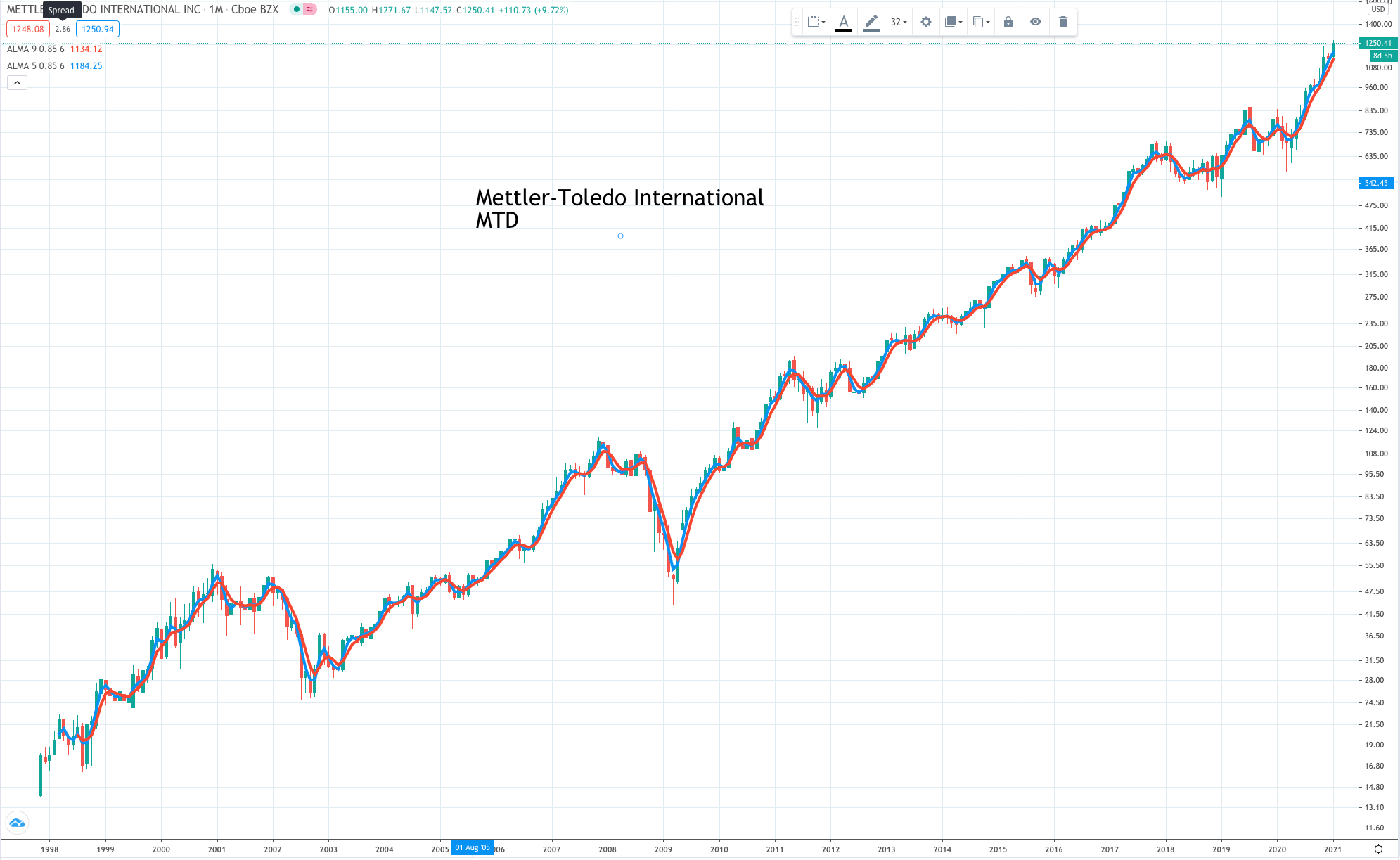Hide the selected drawing with eye icon
1400x860 pixels.
click(1036, 23)
